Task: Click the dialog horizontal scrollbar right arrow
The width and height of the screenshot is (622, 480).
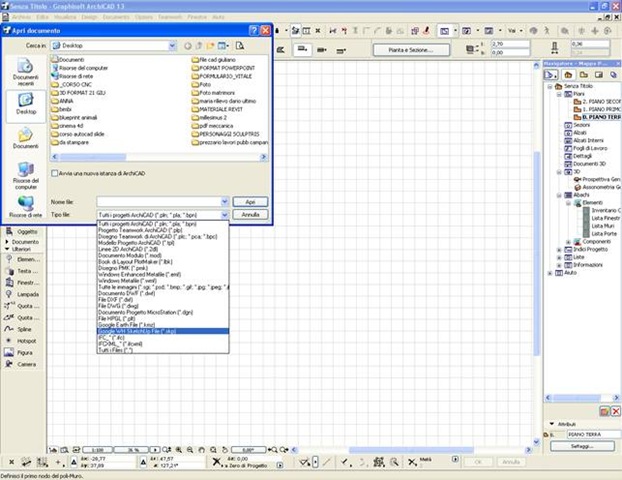Action: pyautogui.click(x=263, y=157)
